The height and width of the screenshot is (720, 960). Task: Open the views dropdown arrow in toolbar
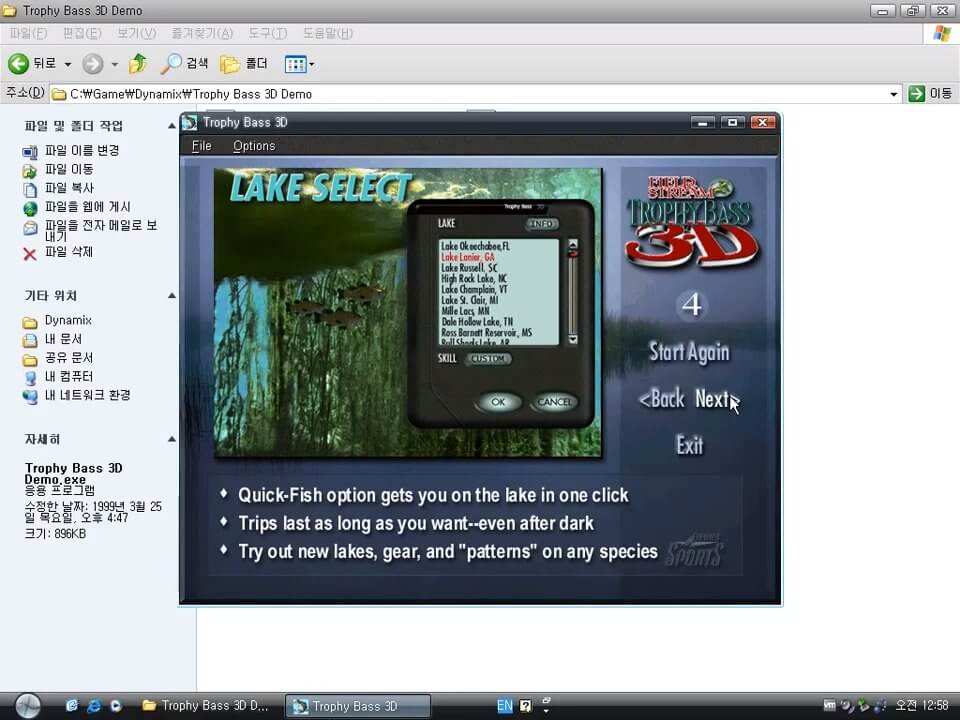(x=312, y=64)
